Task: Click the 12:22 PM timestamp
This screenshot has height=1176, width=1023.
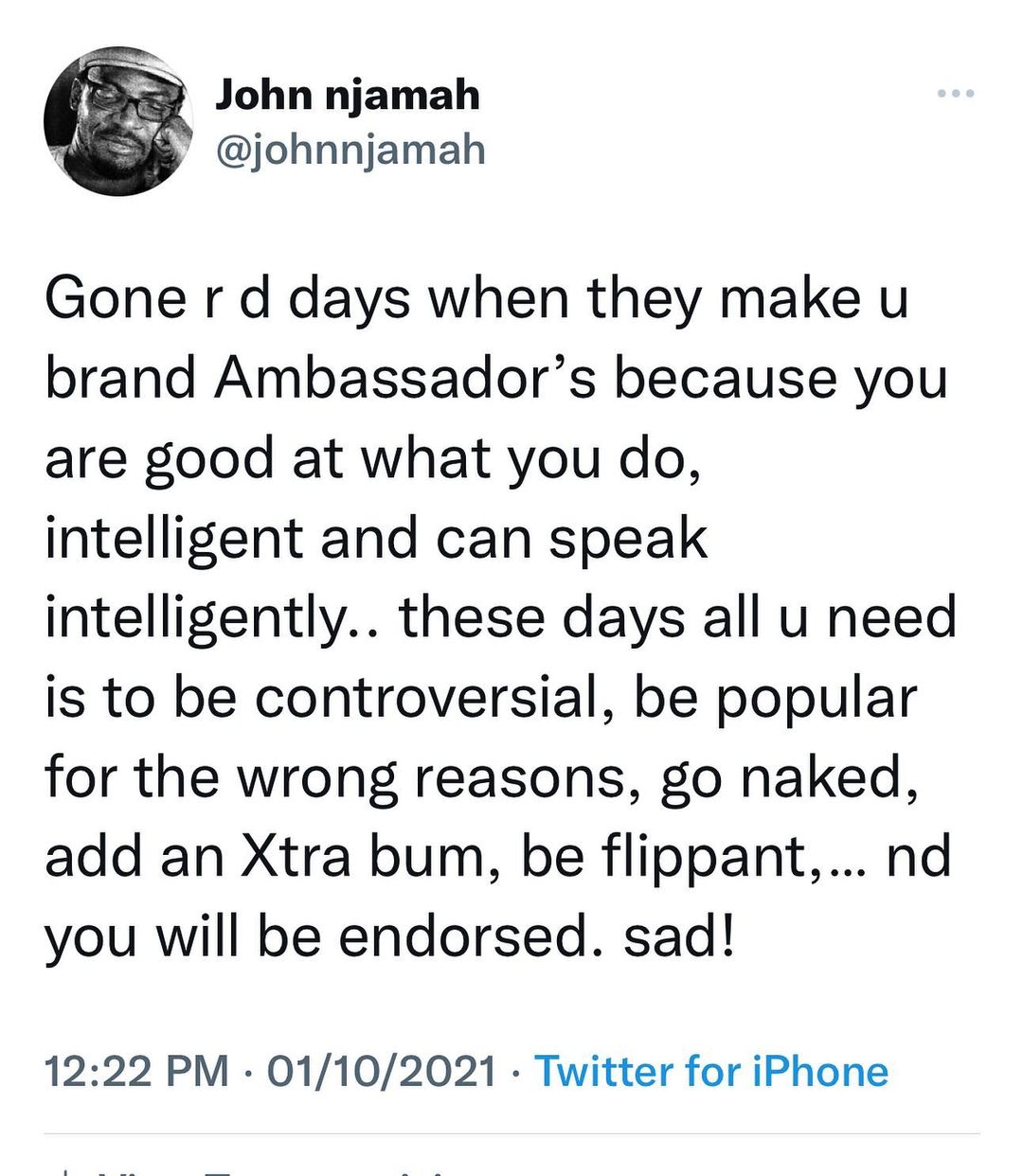Action: pos(136,1072)
